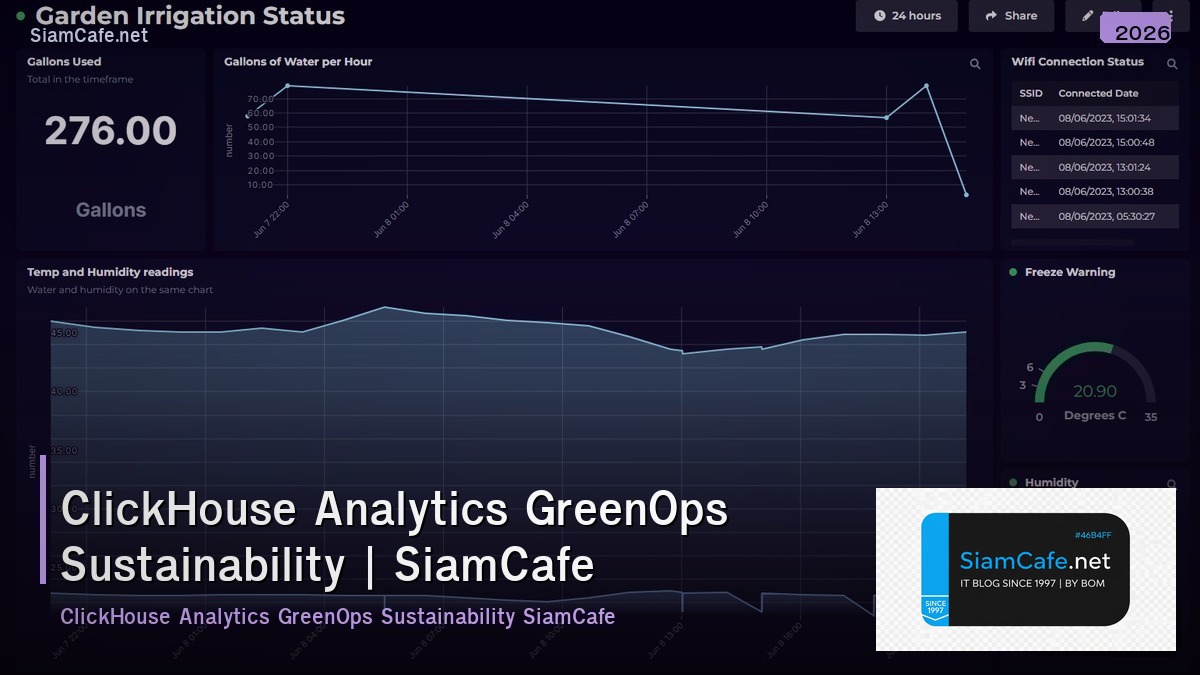This screenshot has width=1200, height=675.
Task: Click the share arrow icon in the Share button
Action: pos(990,16)
